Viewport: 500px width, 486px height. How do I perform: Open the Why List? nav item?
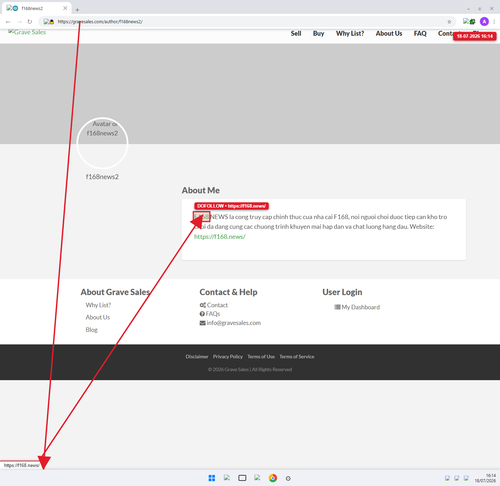(350, 34)
